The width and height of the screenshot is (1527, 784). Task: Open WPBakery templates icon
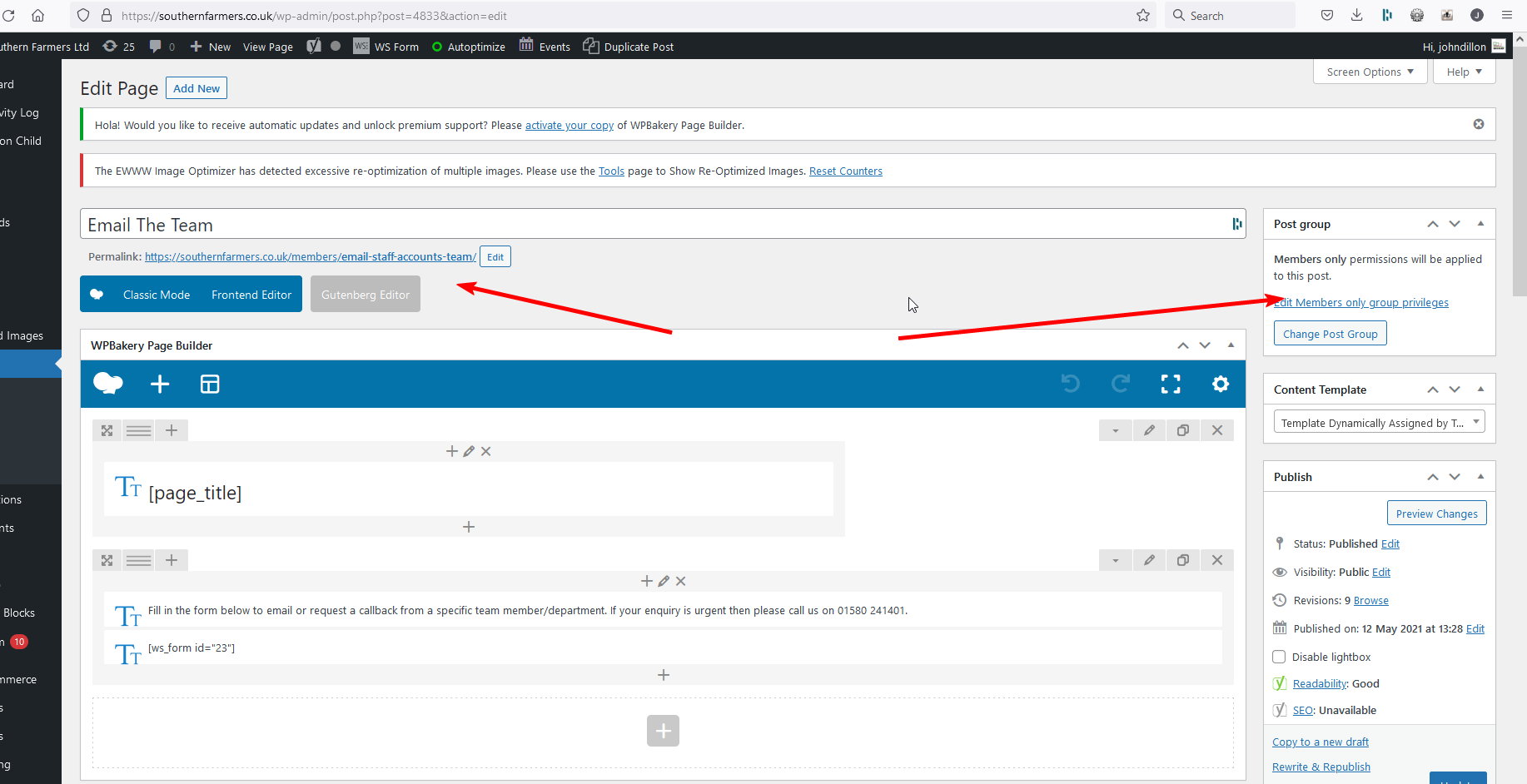pos(210,384)
